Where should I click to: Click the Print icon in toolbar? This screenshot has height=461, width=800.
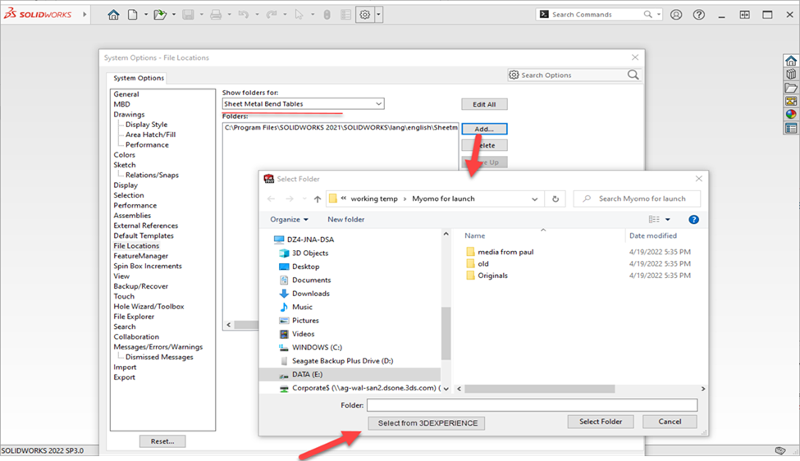216,15
